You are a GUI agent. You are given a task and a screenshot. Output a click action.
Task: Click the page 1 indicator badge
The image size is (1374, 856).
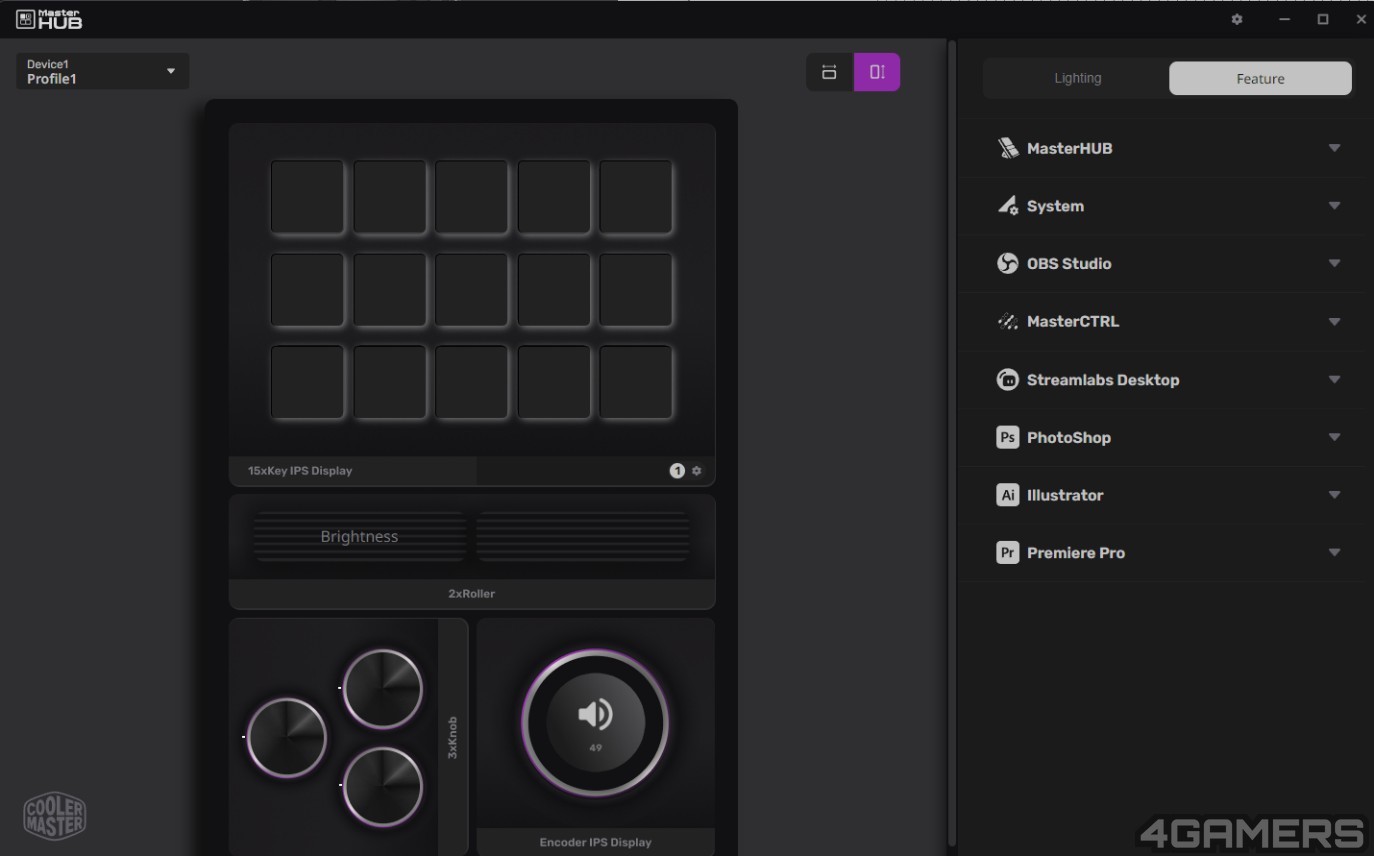677,471
